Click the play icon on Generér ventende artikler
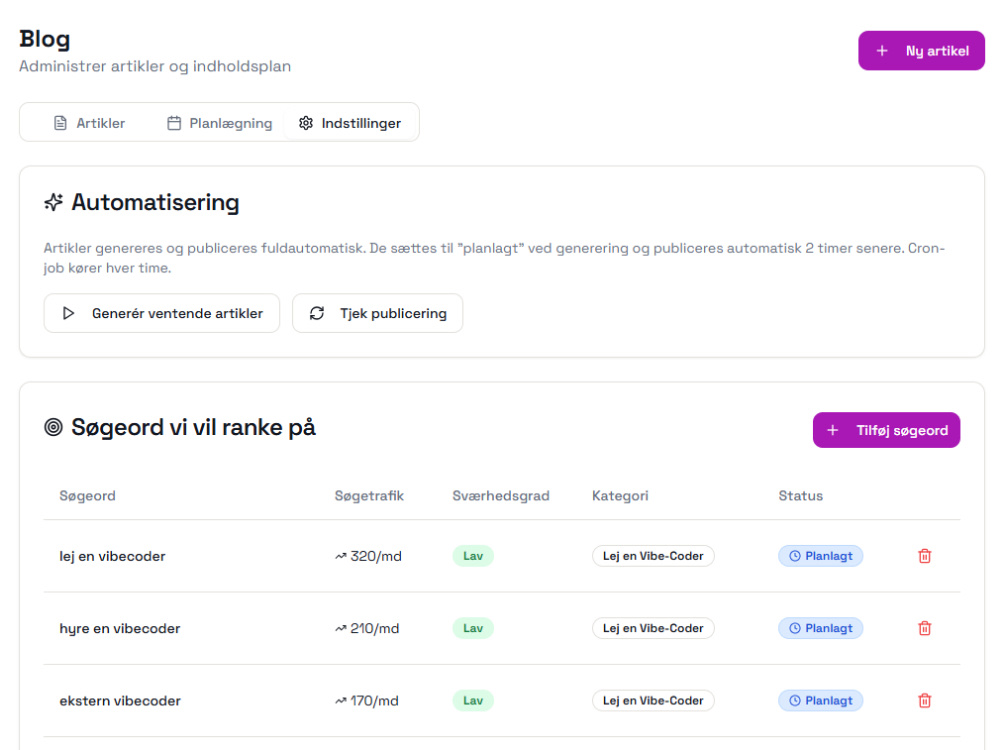The height and width of the screenshot is (750, 1000). 68,313
